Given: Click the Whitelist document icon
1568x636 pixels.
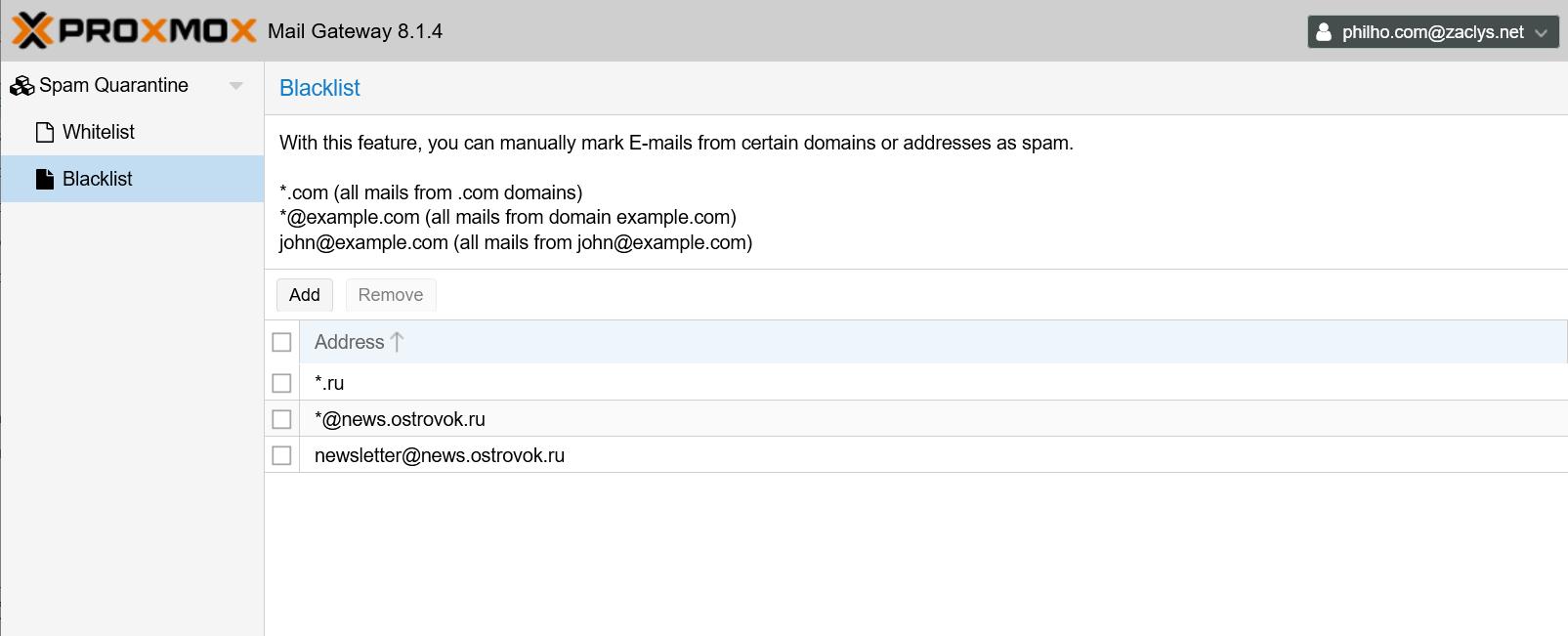Looking at the screenshot, I should click(44, 132).
